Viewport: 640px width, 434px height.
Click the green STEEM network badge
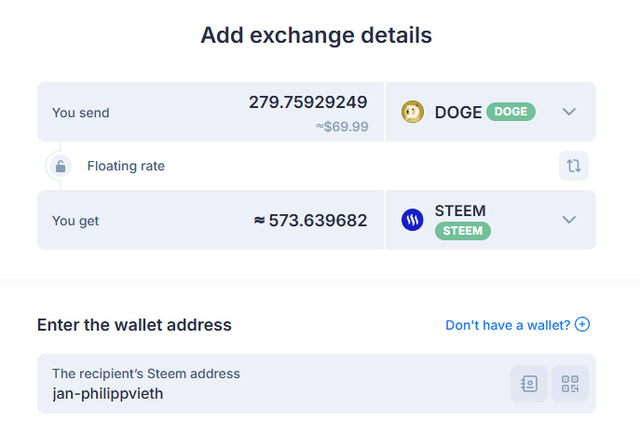[463, 231]
